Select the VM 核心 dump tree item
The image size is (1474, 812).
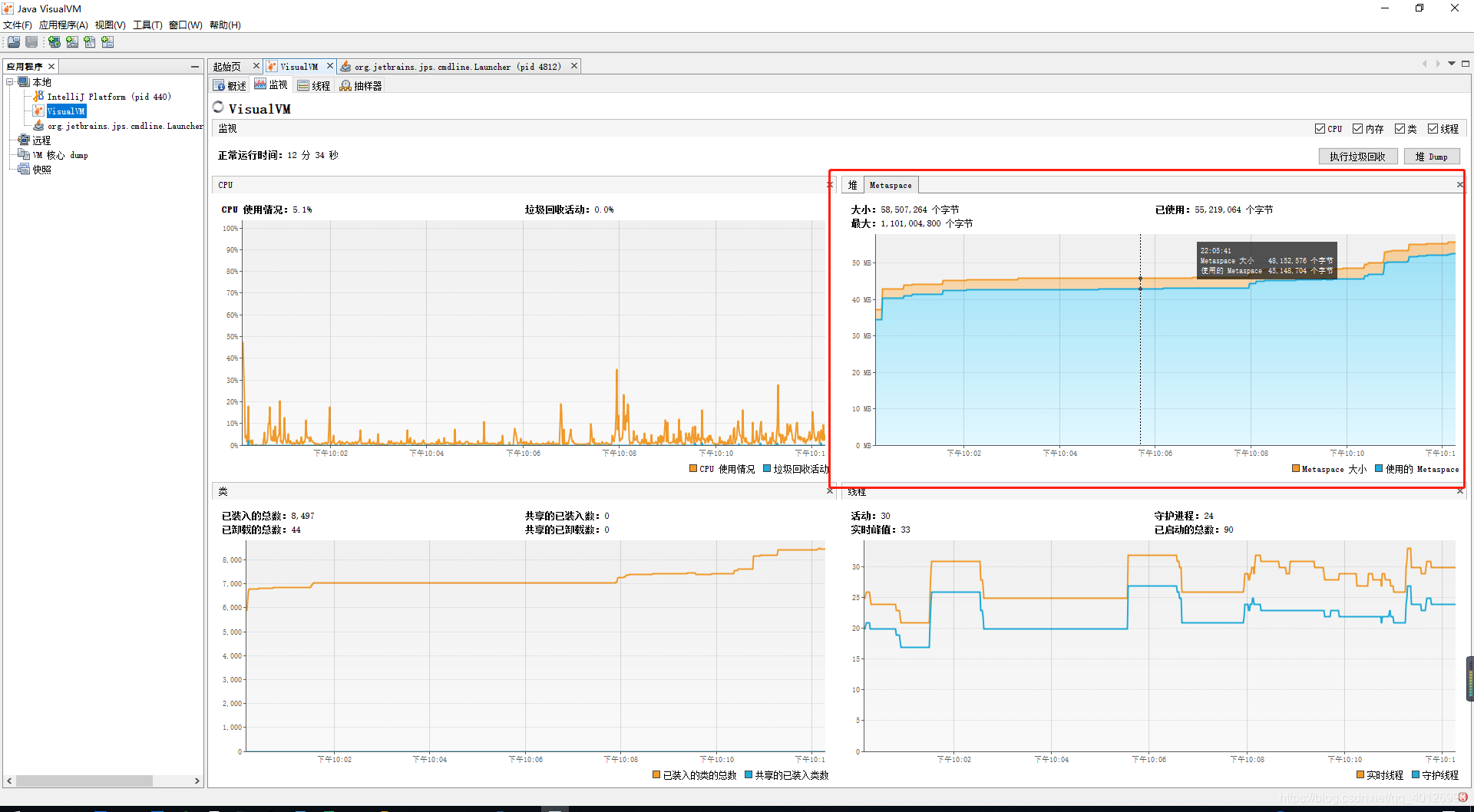(60, 155)
